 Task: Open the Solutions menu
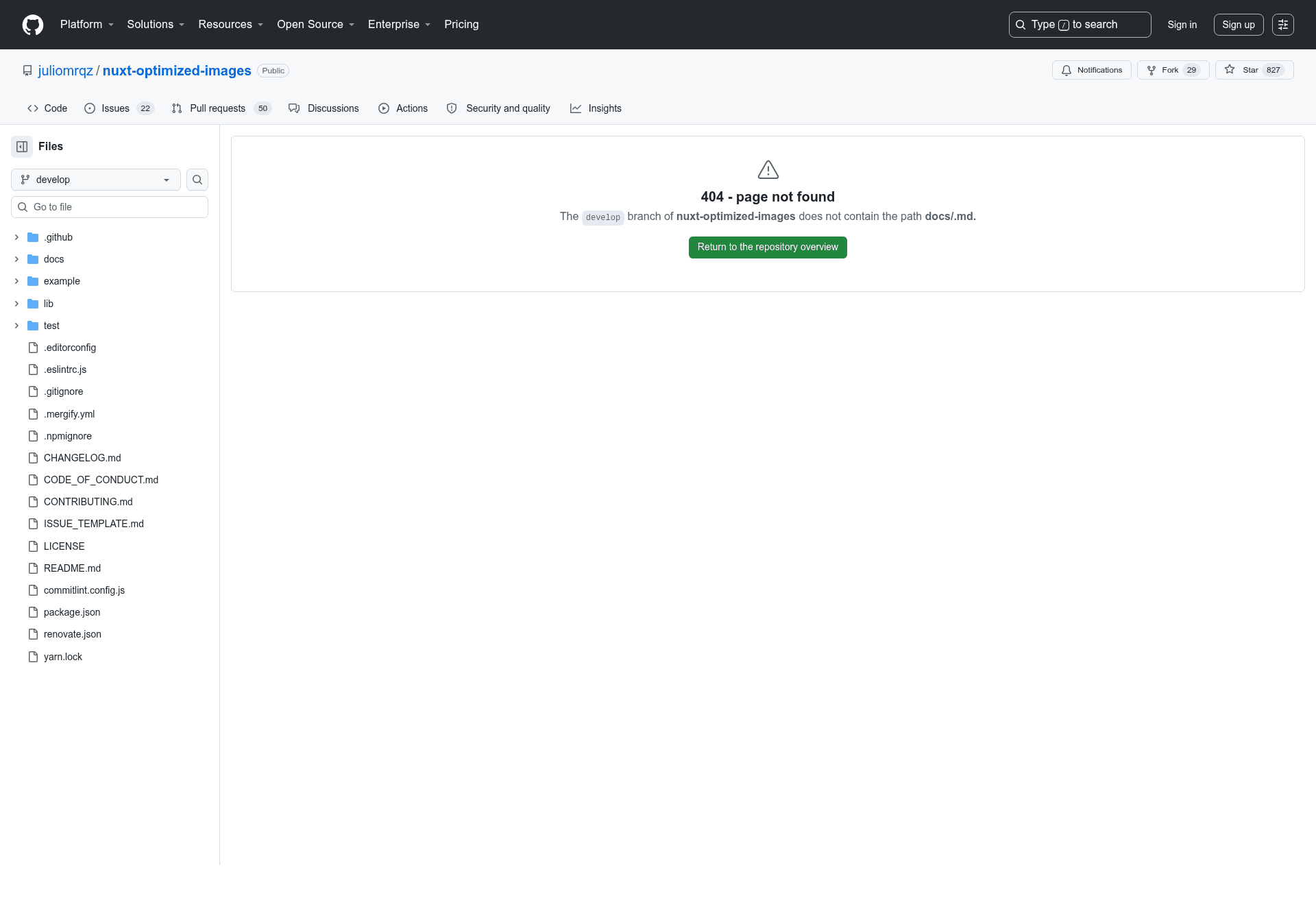156,25
